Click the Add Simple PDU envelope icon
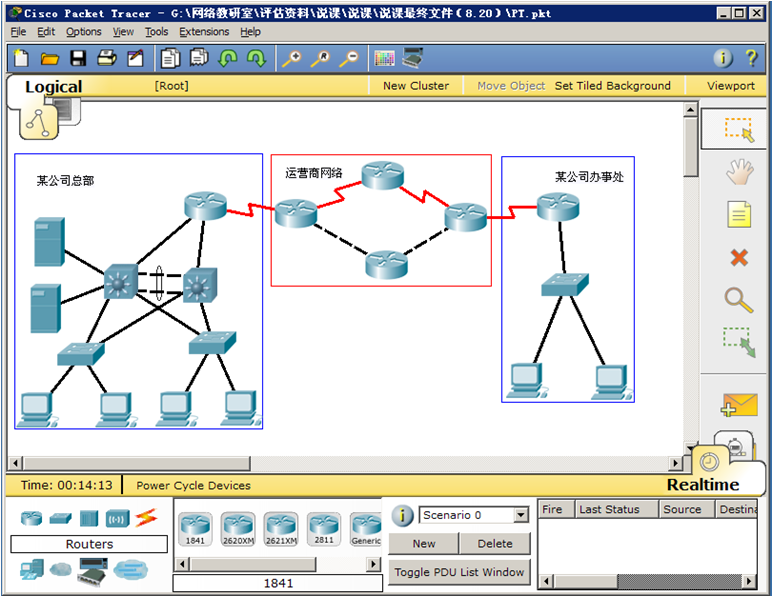Image resolution: width=773 pixels, height=597 pixels. 739,405
